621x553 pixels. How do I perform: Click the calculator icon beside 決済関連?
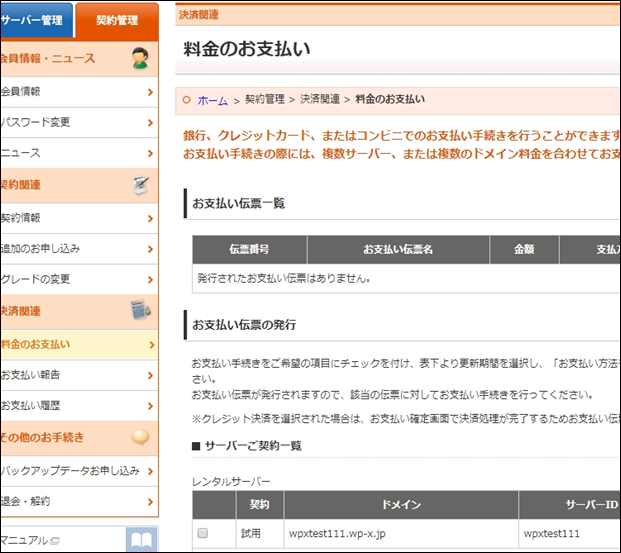pos(141,310)
